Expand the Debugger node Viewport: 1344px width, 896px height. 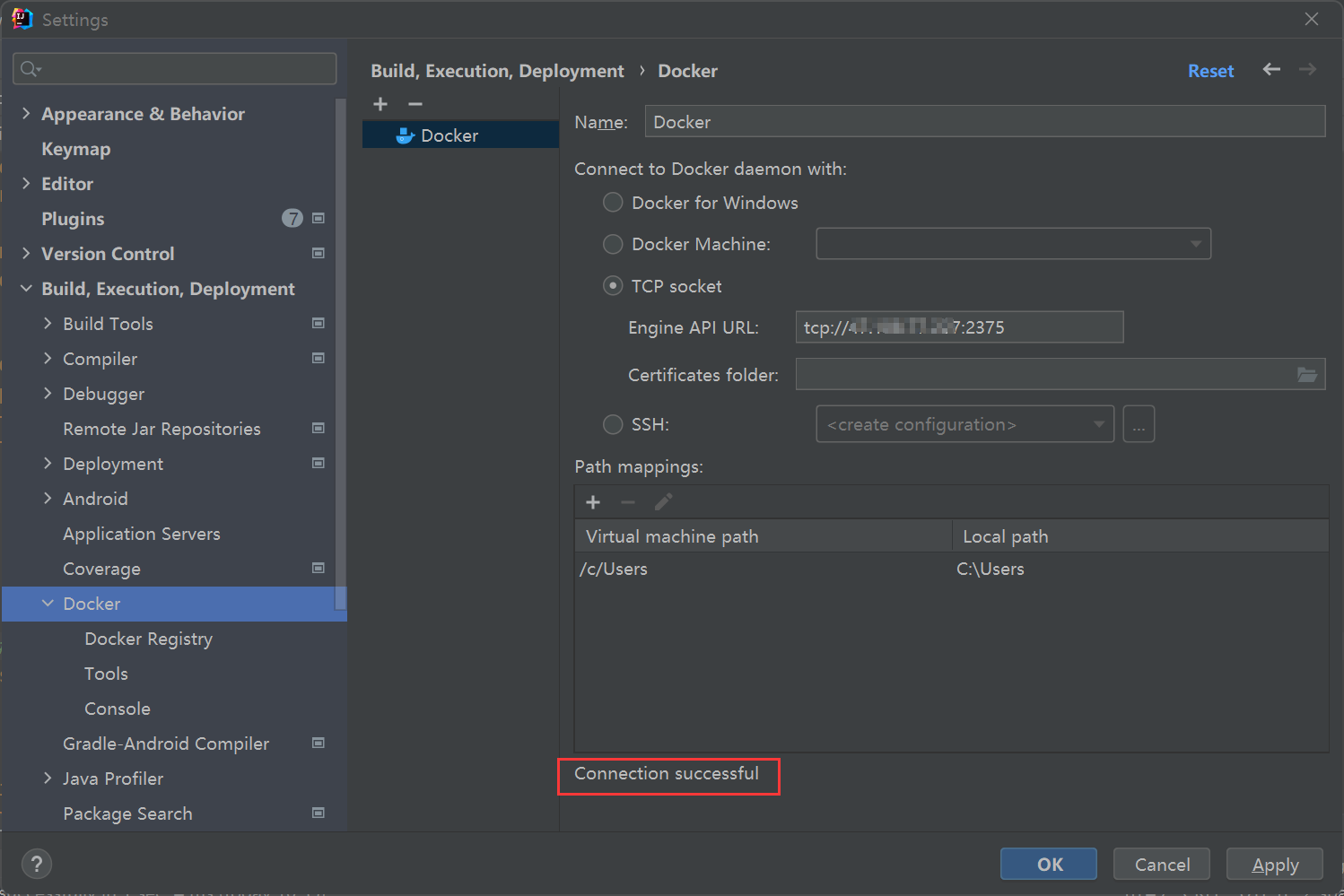click(x=48, y=393)
